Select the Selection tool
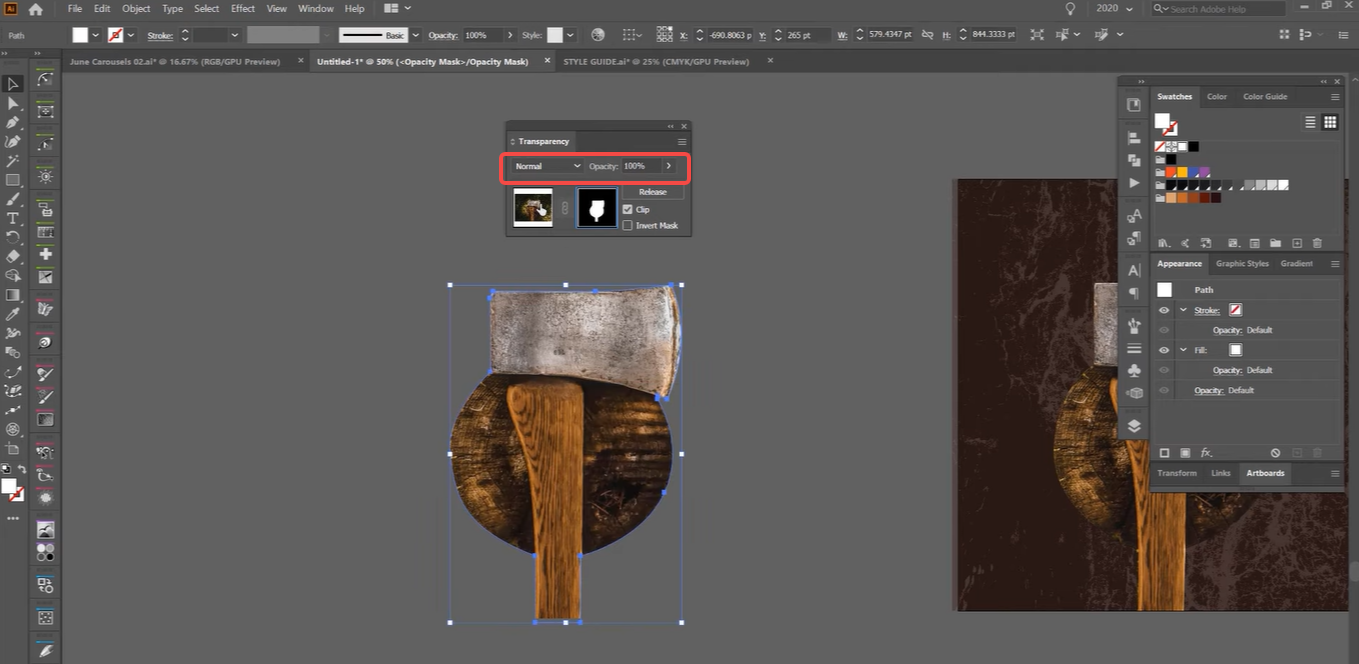 (x=13, y=84)
